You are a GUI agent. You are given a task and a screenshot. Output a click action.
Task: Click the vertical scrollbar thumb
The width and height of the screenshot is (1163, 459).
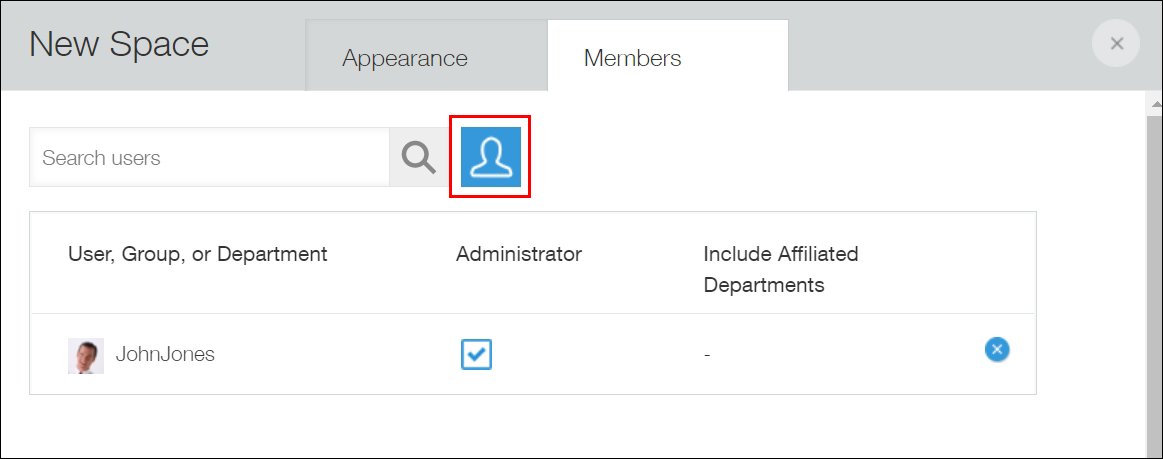click(x=1154, y=280)
